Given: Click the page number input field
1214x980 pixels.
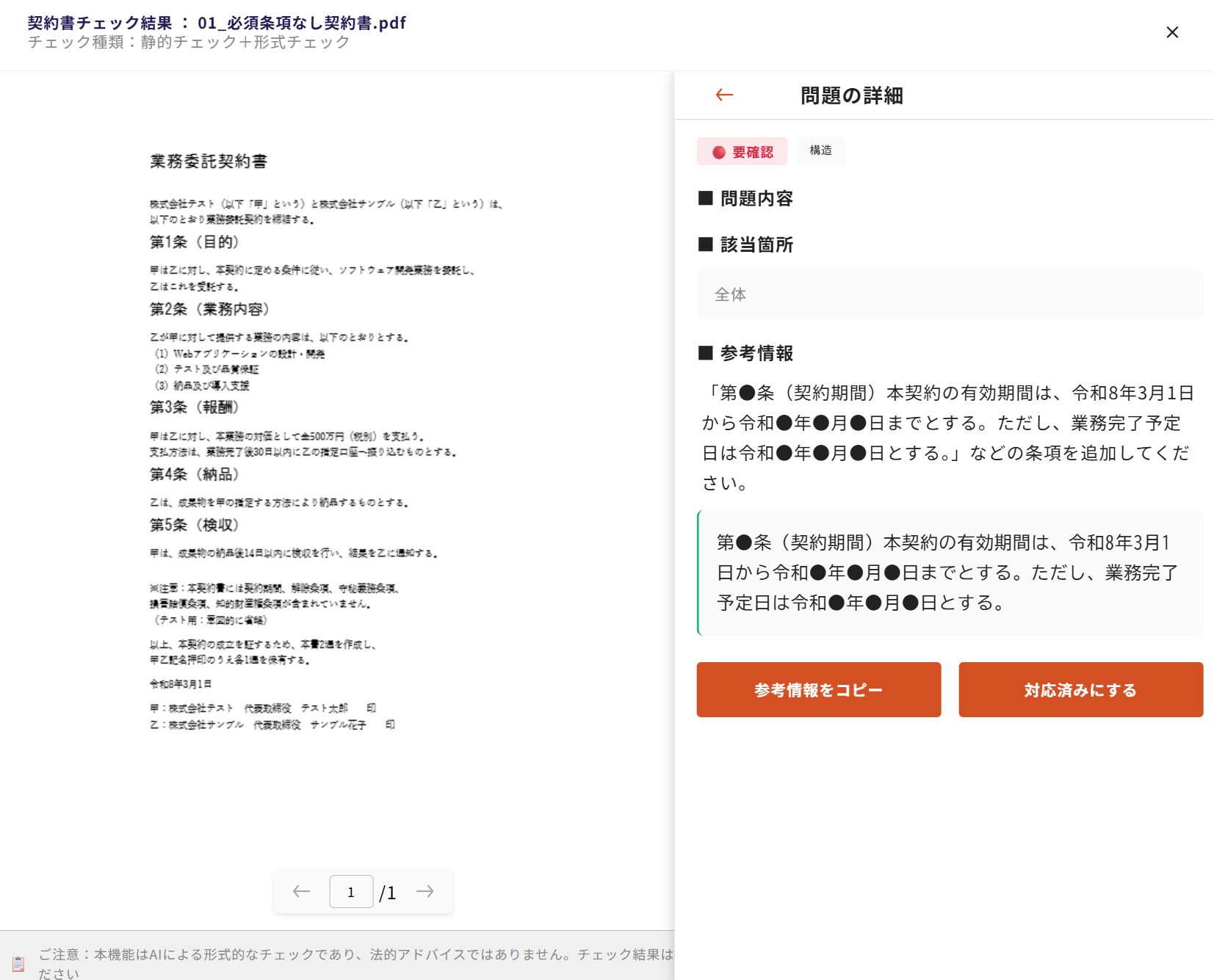Looking at the screenshot, I should [x=351, y=892].
